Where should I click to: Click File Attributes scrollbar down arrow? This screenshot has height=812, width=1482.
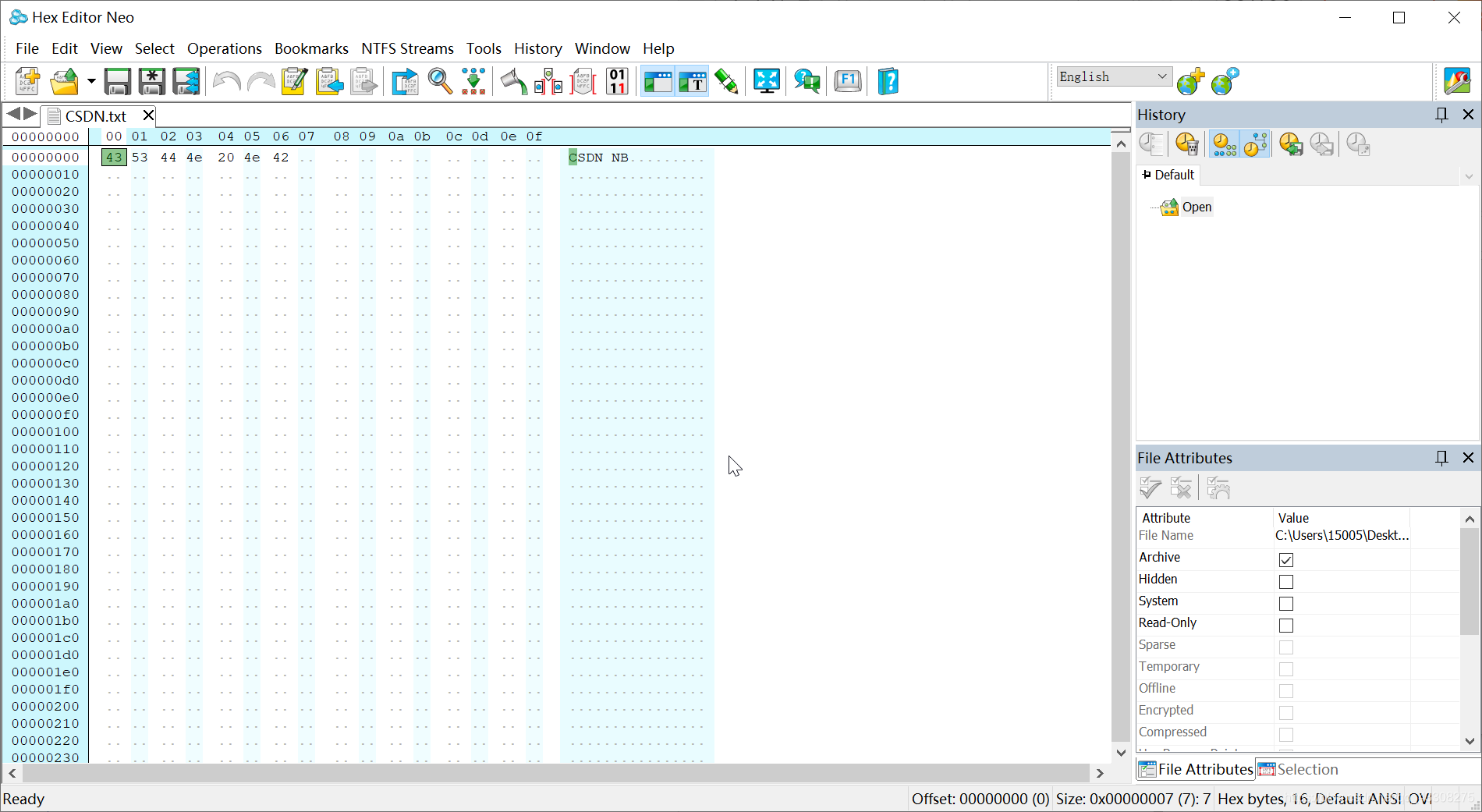coord(1470,741)
